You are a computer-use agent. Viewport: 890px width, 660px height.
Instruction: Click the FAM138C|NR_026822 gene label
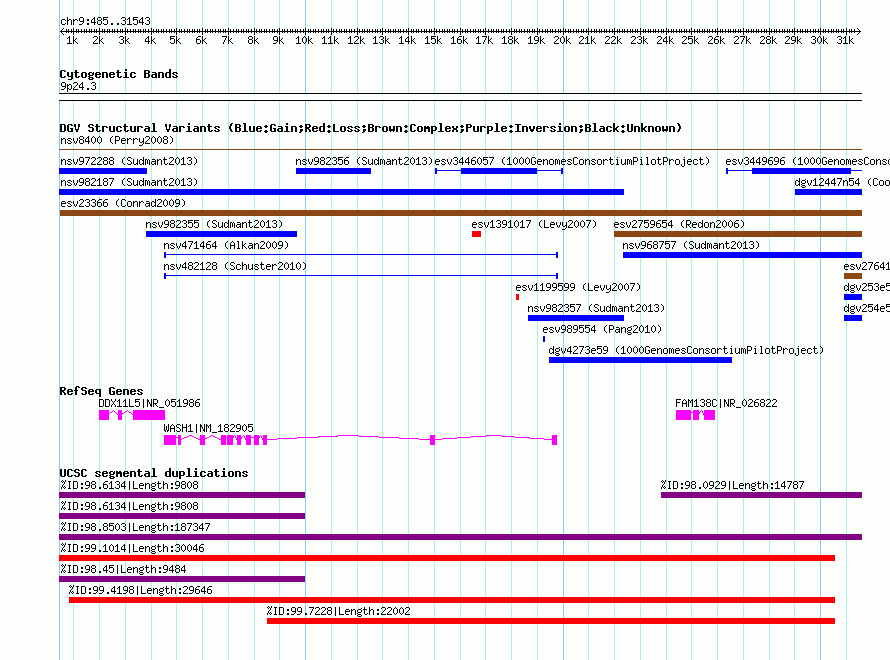726,403
